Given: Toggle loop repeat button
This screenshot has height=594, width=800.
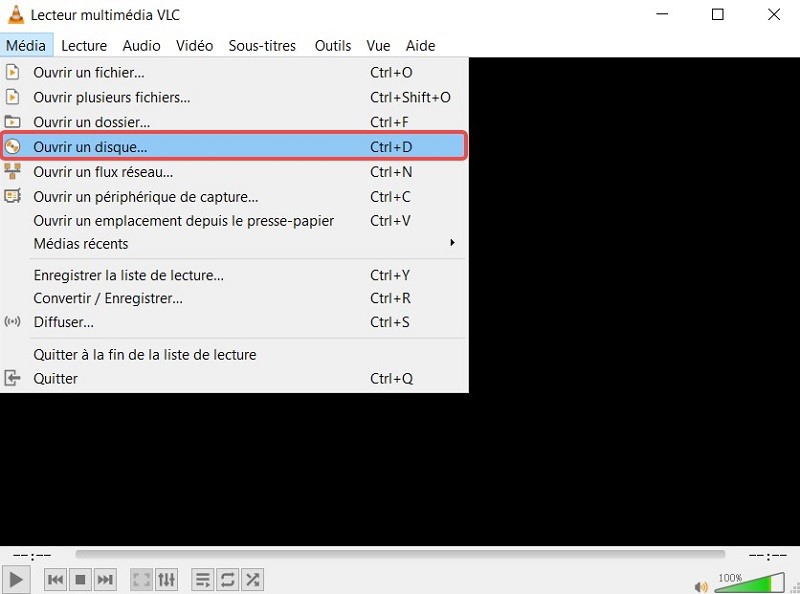Looking at the screenshot, I should pos(228,580).
